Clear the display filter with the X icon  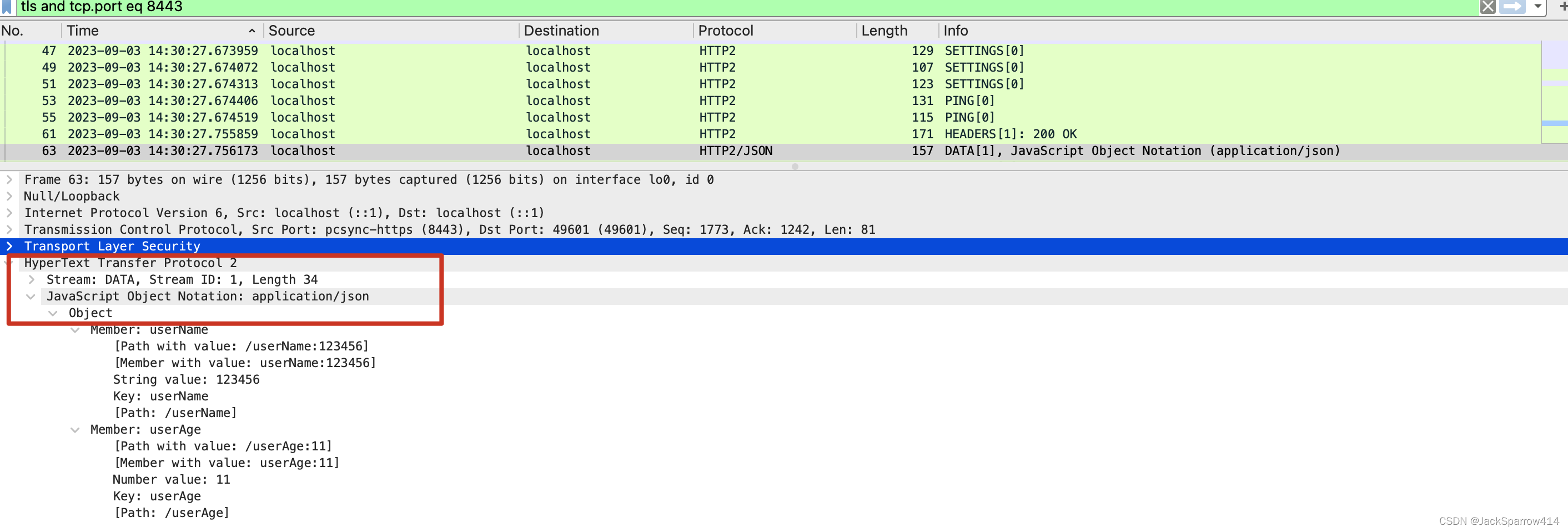pyautogui.click(x=1487, y=7)
